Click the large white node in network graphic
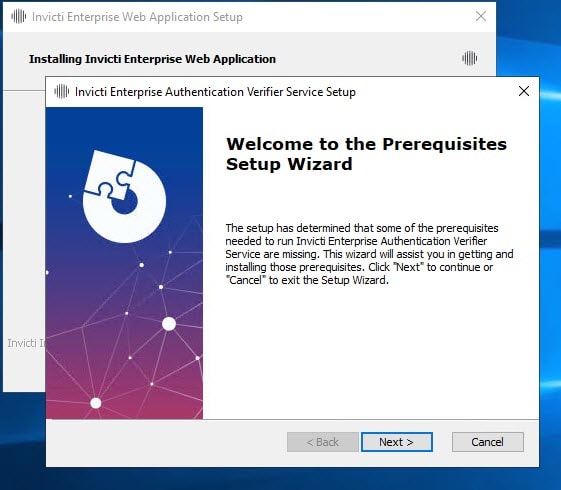The image size is (561, 490). click(x=169, y=324)
